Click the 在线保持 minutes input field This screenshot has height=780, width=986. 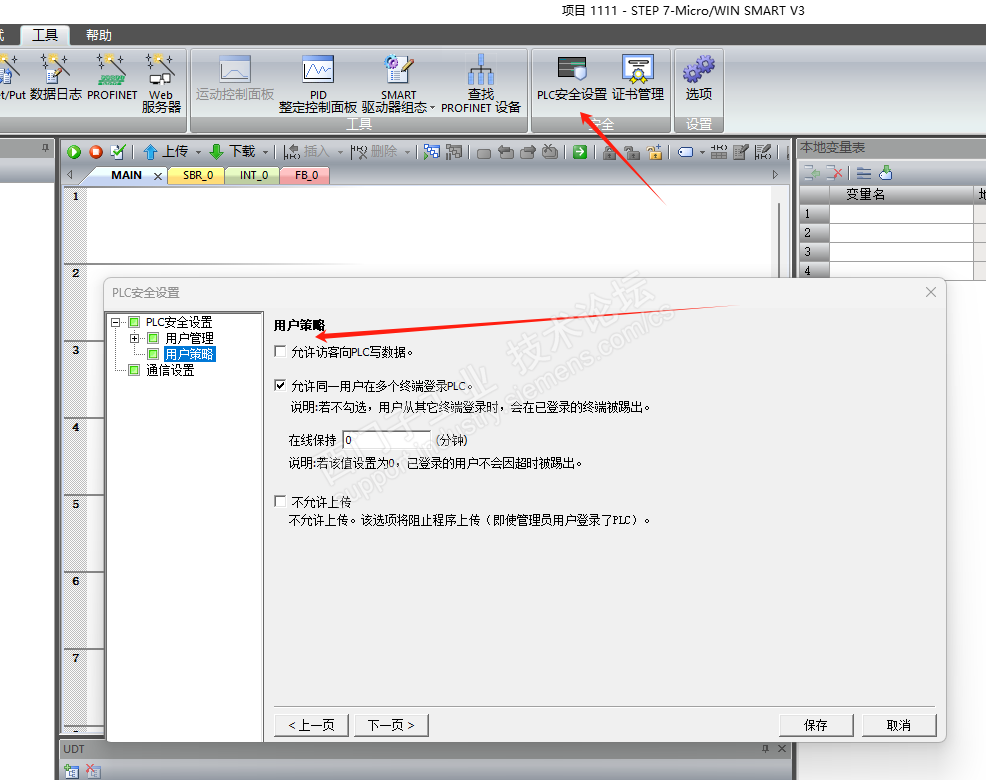pyautogui.click(x=387, y=440)
